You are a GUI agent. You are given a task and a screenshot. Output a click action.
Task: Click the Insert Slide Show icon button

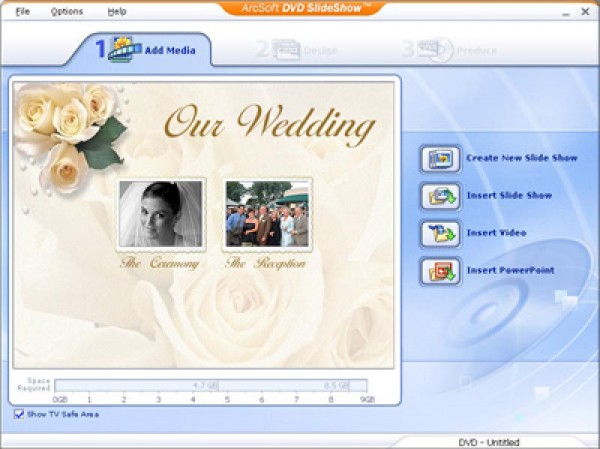(440, 196)
